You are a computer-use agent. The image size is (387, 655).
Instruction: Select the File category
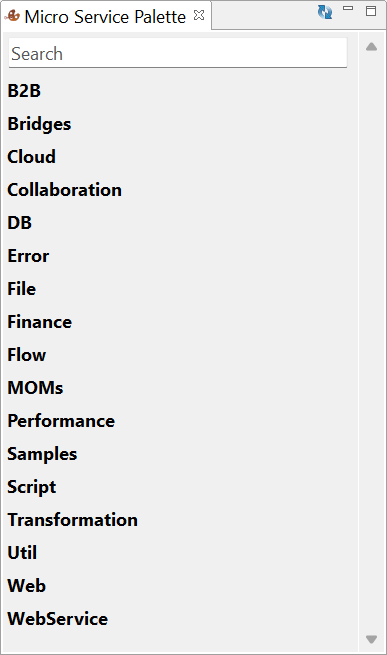pyautogui.click(x=22, y=289)
